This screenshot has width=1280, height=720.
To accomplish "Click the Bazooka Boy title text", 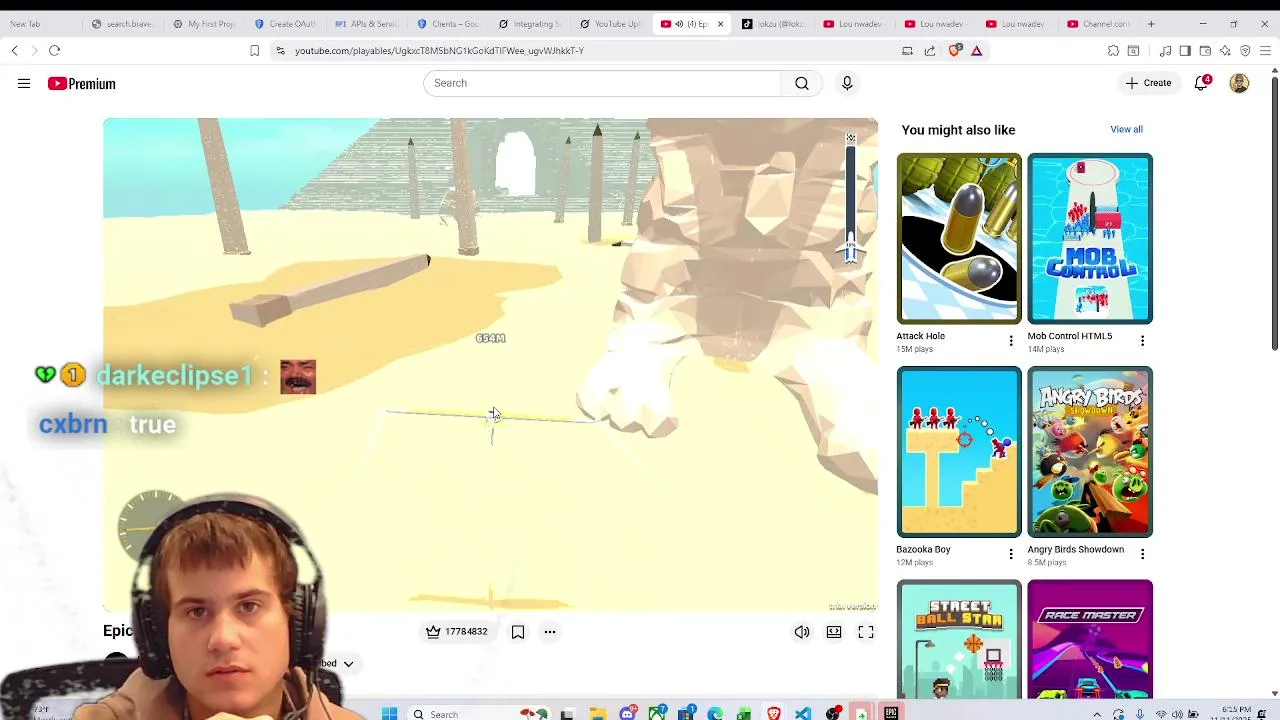I will (x=923, y=549).
